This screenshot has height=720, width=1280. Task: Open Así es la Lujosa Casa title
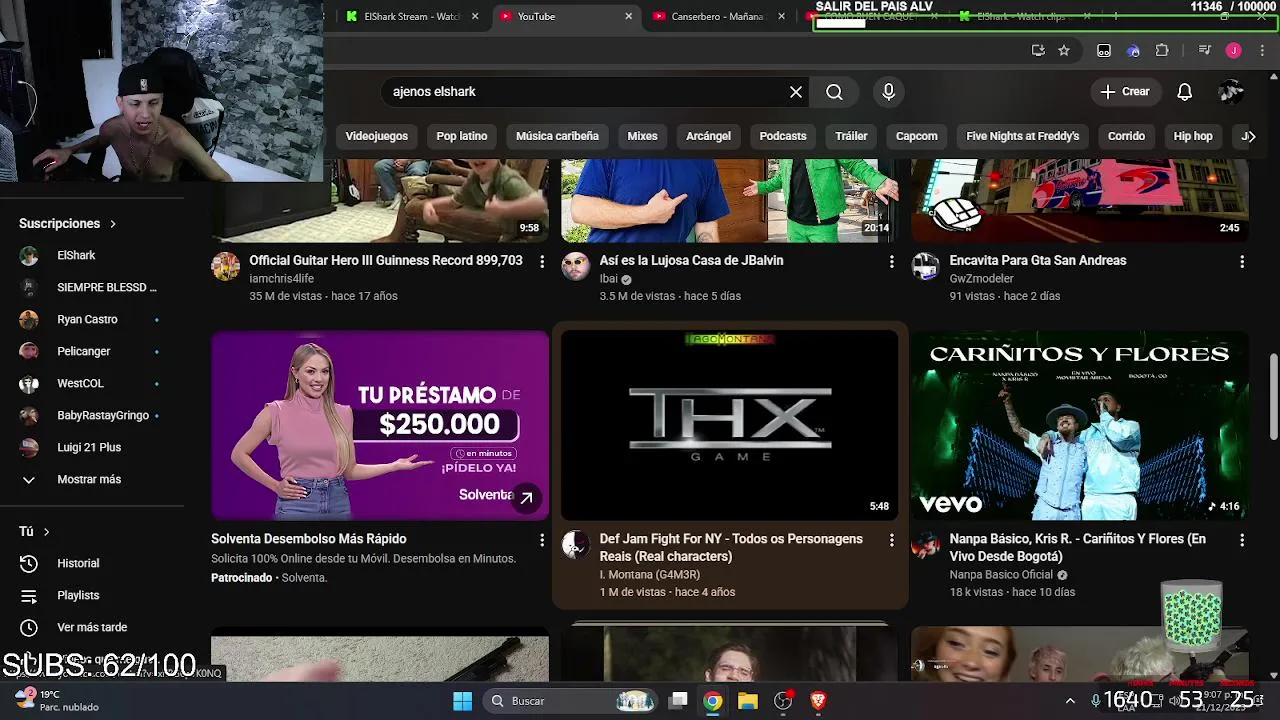(691, 261)
